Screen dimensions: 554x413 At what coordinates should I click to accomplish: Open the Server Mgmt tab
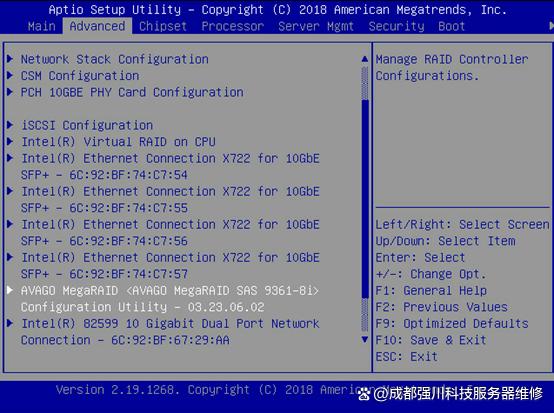316,26
